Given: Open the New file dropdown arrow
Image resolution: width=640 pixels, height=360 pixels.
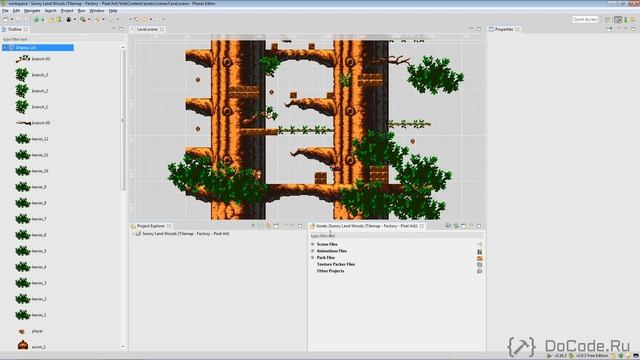Looking at the screenshot, I should point(11,19).
